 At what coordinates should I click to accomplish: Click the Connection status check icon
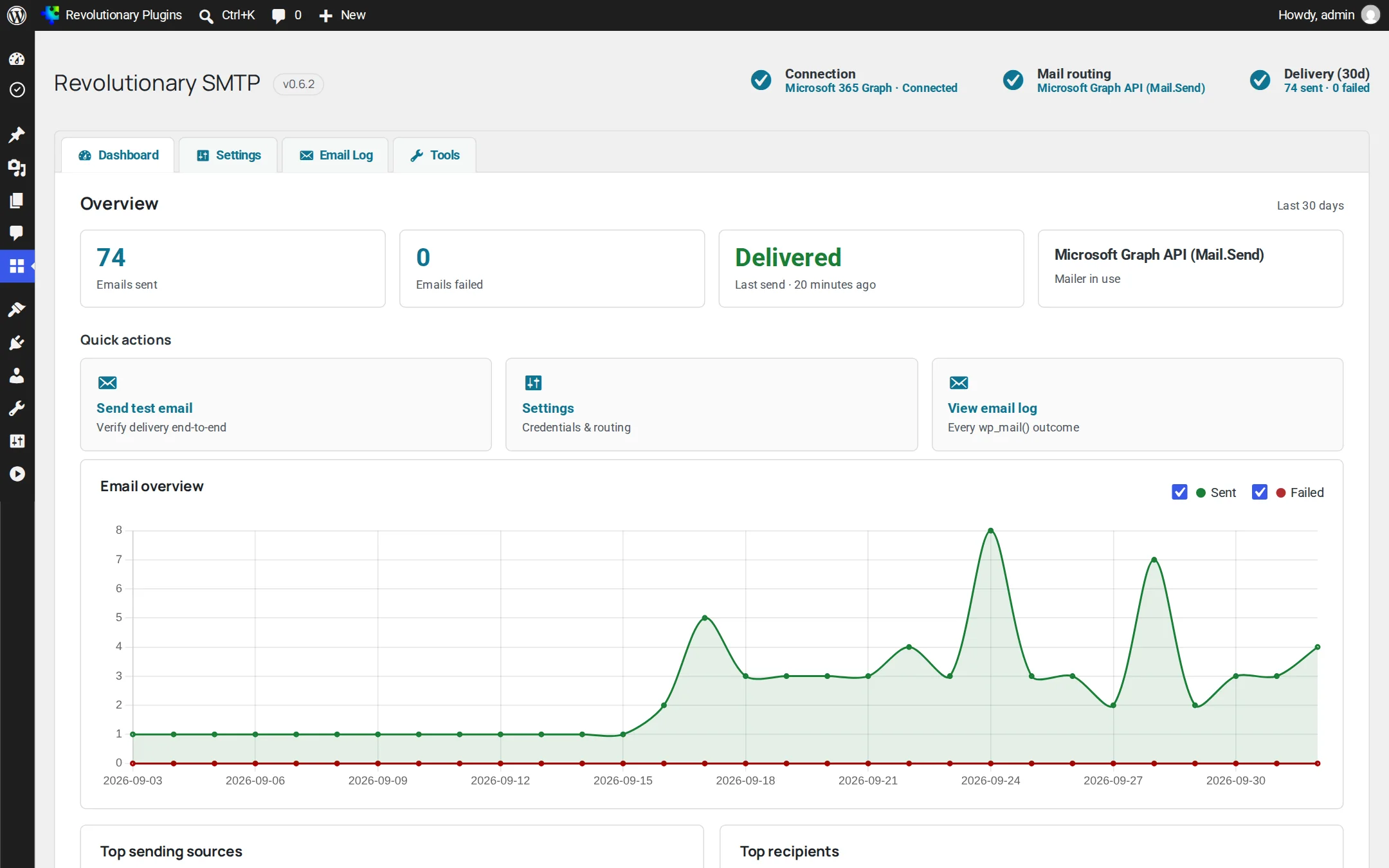[761, 80]
